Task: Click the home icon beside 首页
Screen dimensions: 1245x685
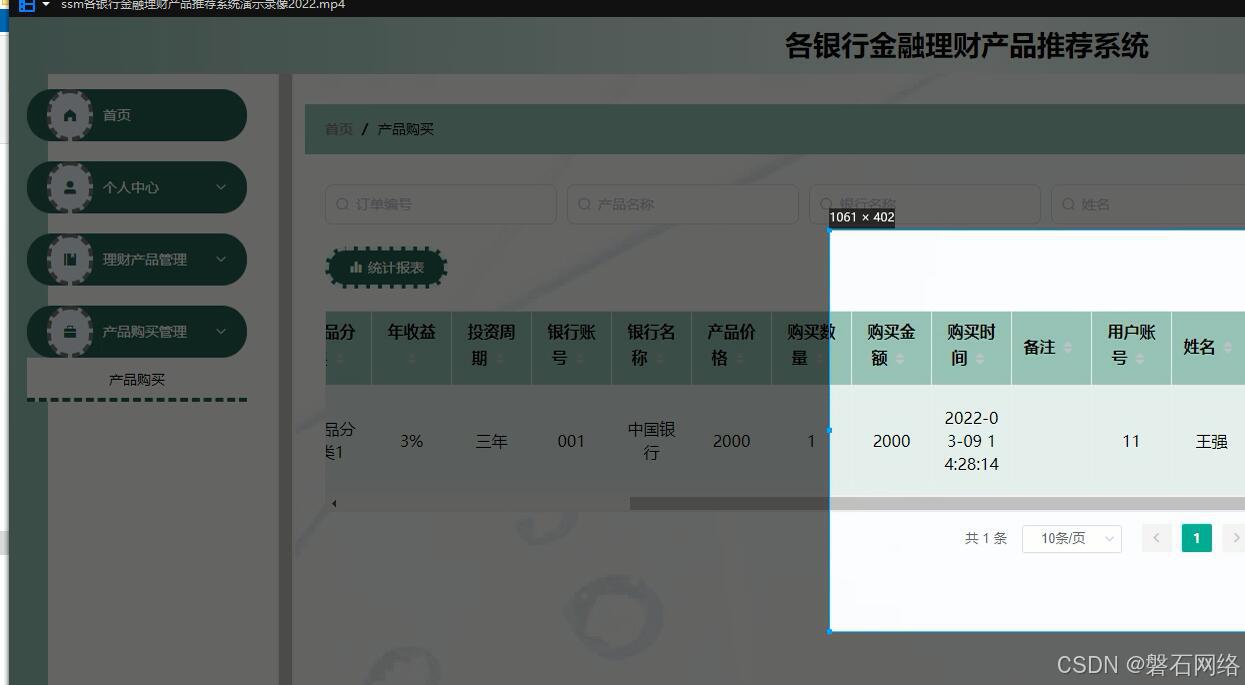Action: 70,115
